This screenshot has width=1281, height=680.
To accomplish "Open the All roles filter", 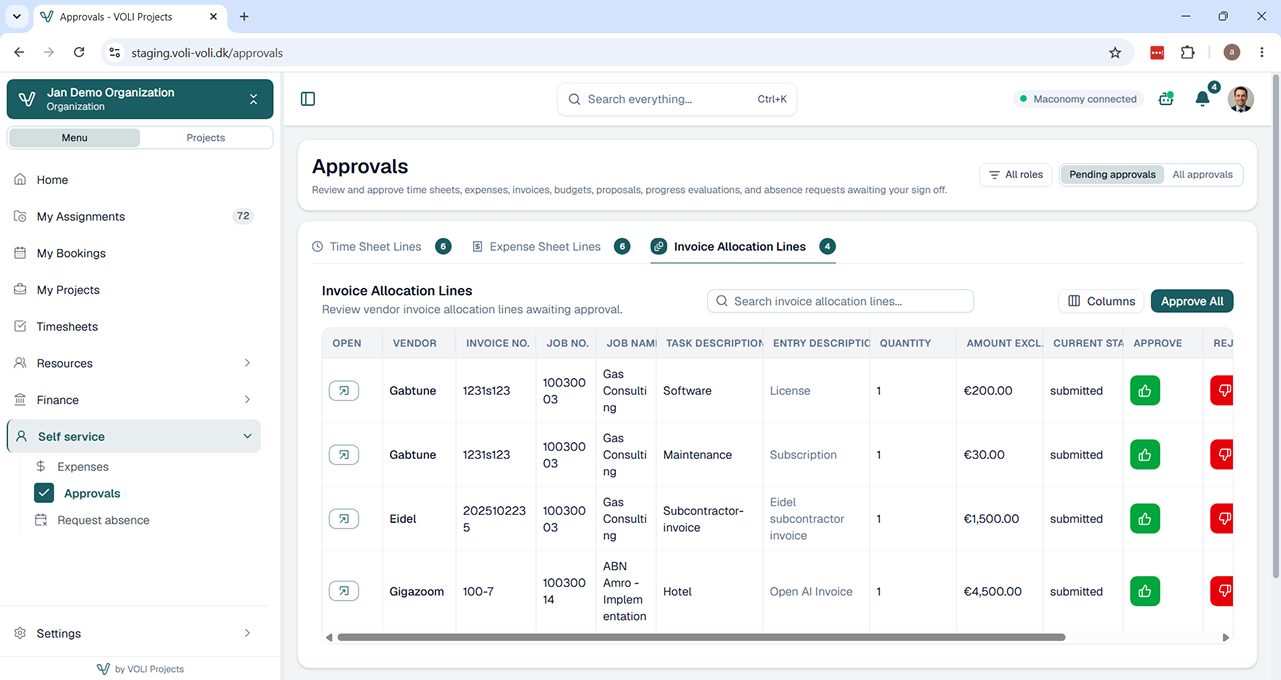I will click(x=1016, y=174).
